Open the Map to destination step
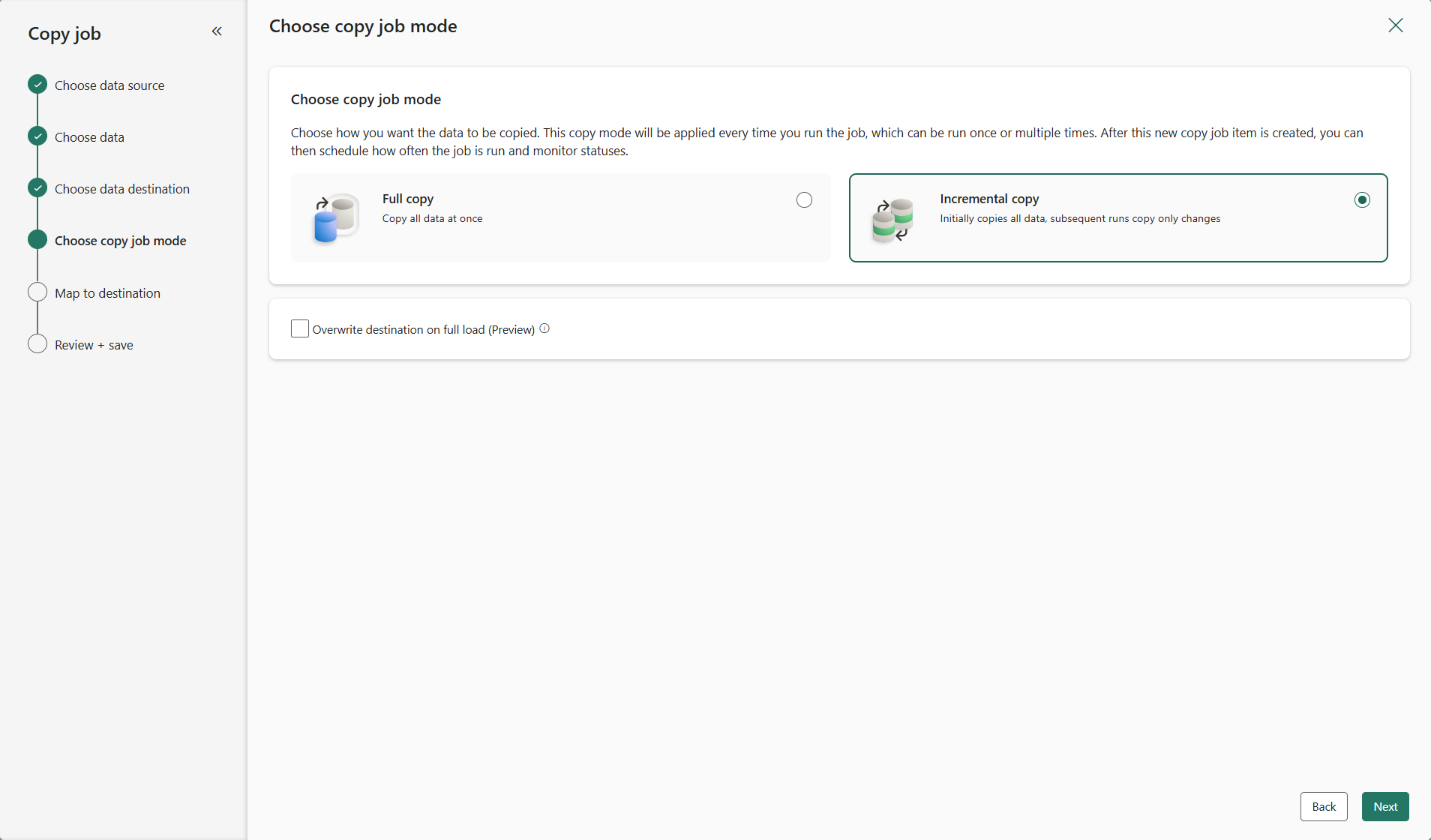The width and height of the screenshot is (1431, 840). pyautogui.click(x=107, y=293)
